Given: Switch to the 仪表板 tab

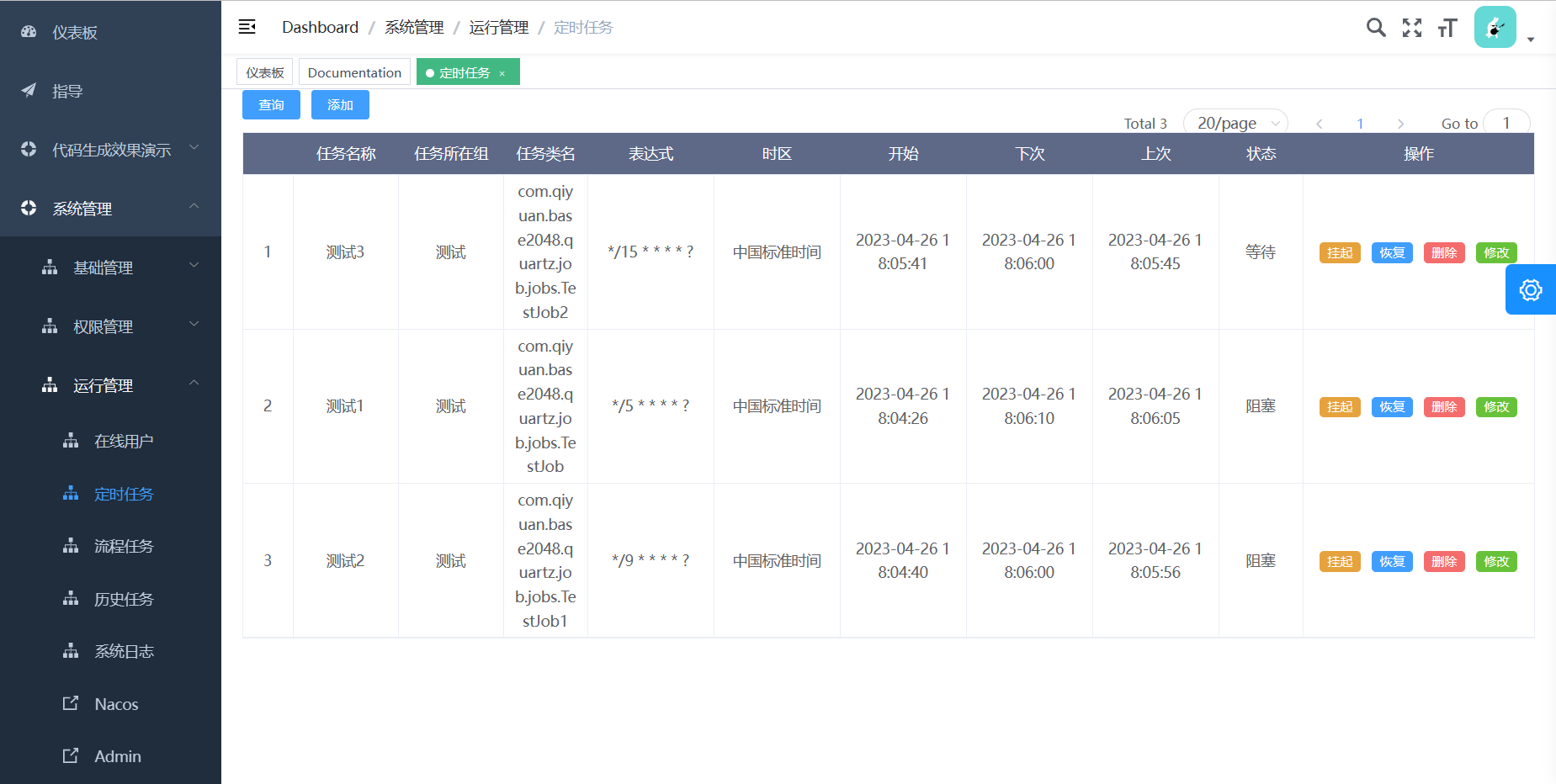Looking at the screenshot, I should pos(264,72).
